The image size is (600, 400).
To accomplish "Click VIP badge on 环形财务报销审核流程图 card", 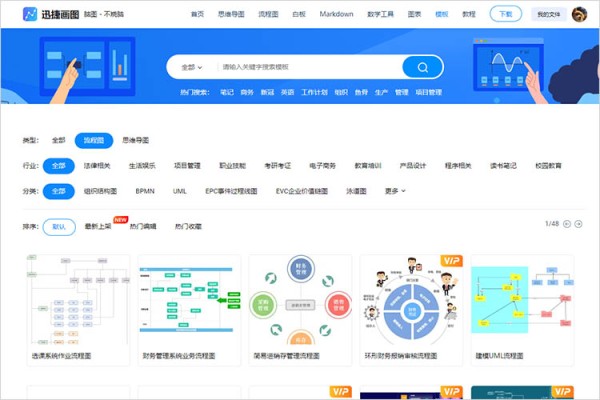I will (452, 261).
